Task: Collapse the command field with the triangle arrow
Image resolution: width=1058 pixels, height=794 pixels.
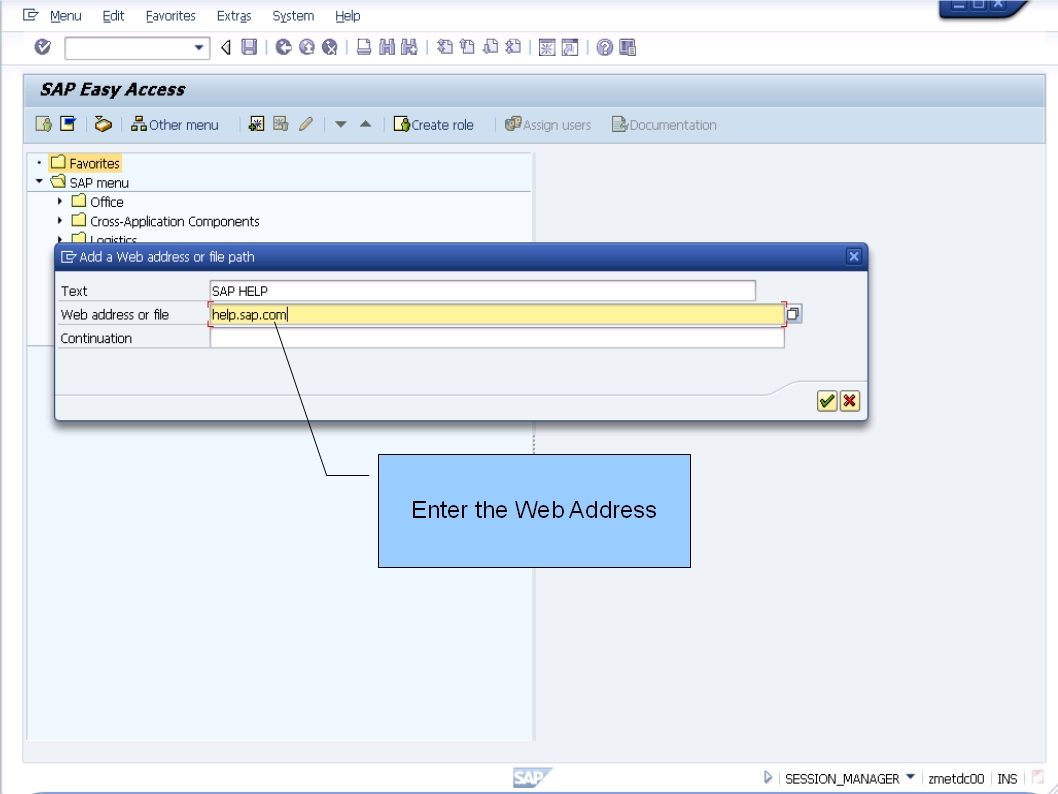Action: [226, 47]
